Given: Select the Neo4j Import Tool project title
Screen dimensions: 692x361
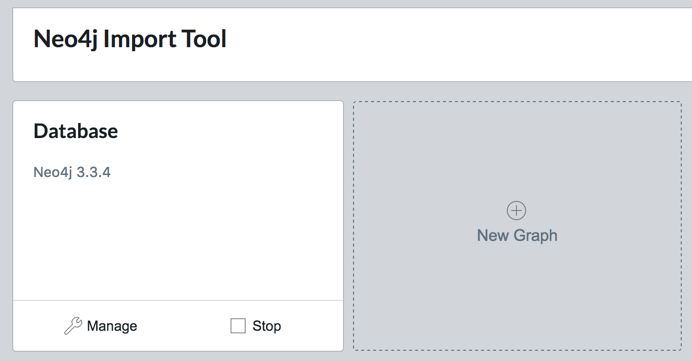Looking at the screenshot, I should pyautogui.click(x=130, y=39).
